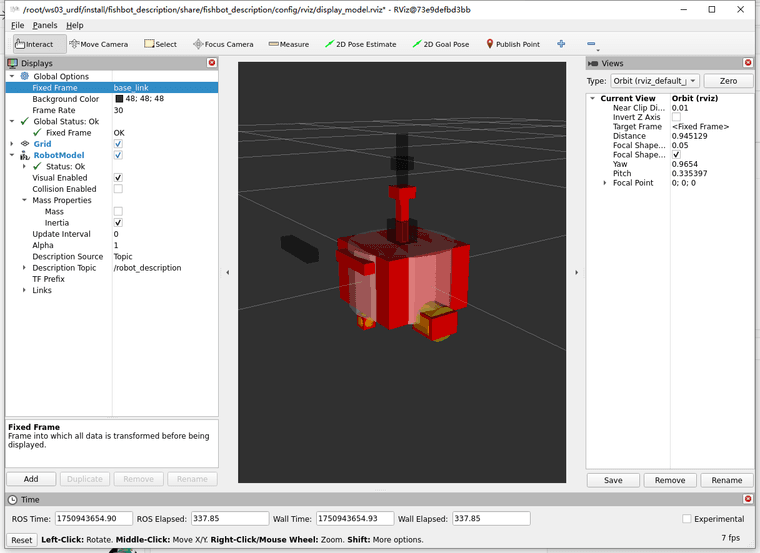Viewport: 760px width, 553px height.
Task: Click the Views Remove button
Action: (670, 480)
